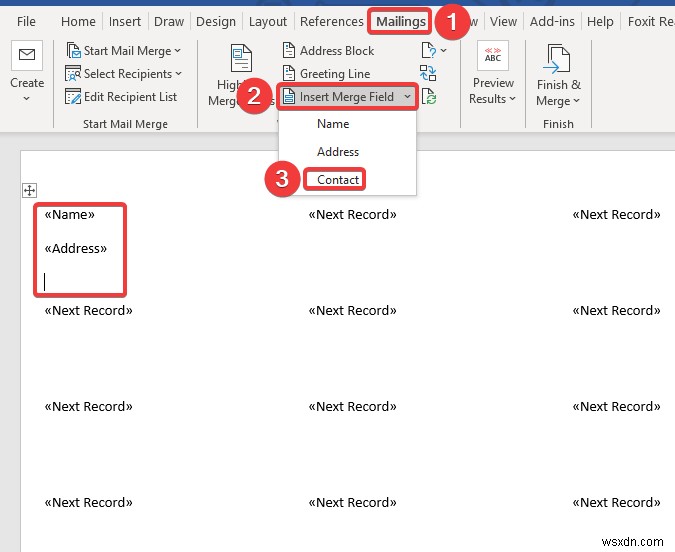
Task: Click the table move handle cross icon
Action: (x=30, y=190)
